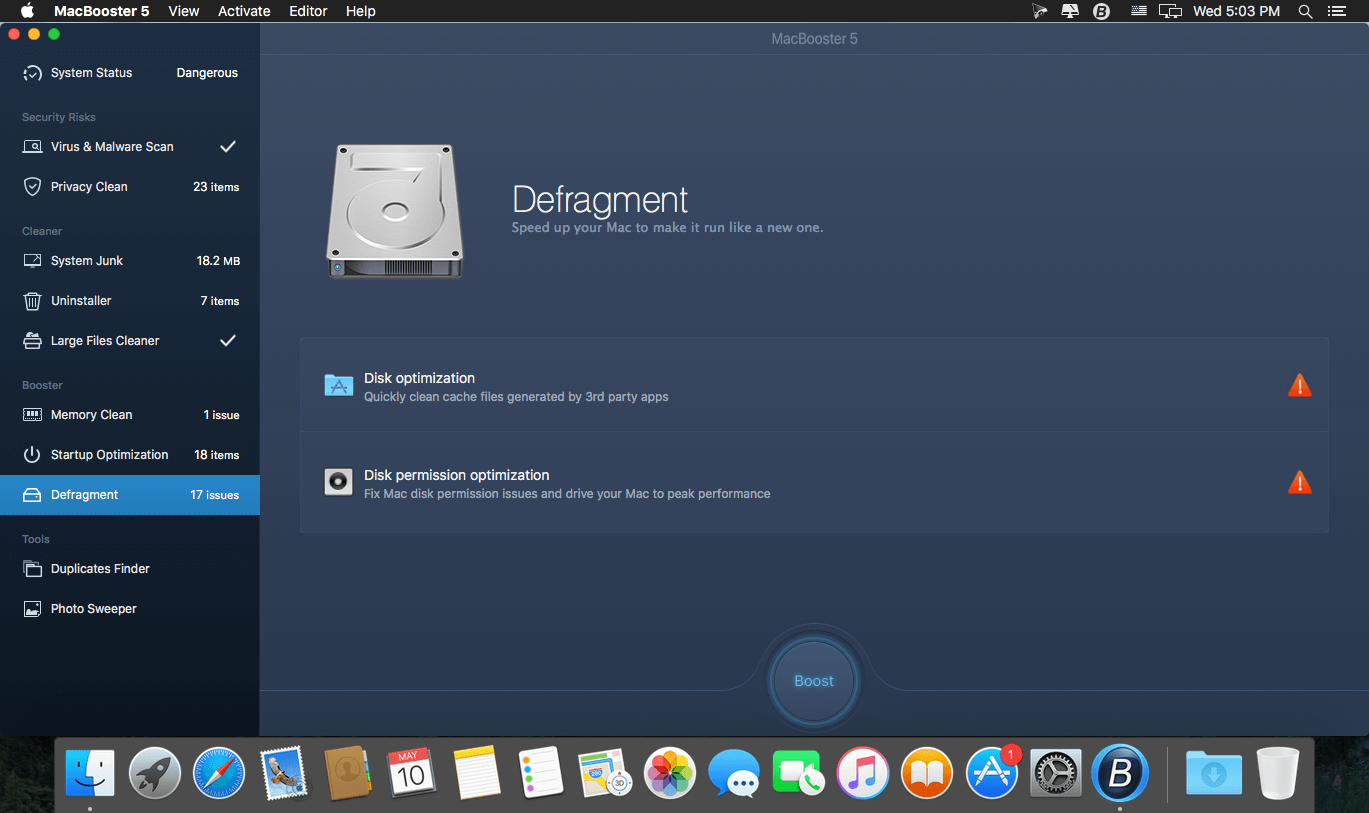Click the Photo Sweeper icon

(x=33, y=609)
